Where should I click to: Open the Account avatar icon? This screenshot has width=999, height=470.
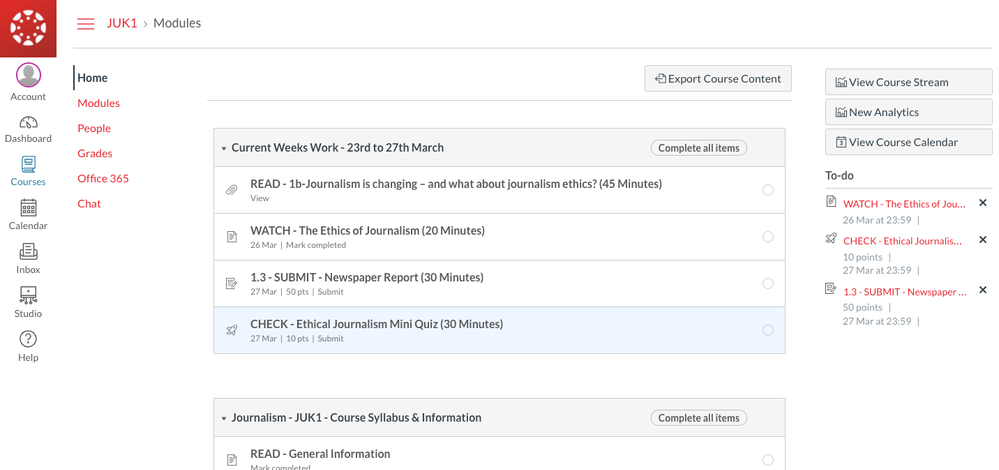[x=28, y=75]
